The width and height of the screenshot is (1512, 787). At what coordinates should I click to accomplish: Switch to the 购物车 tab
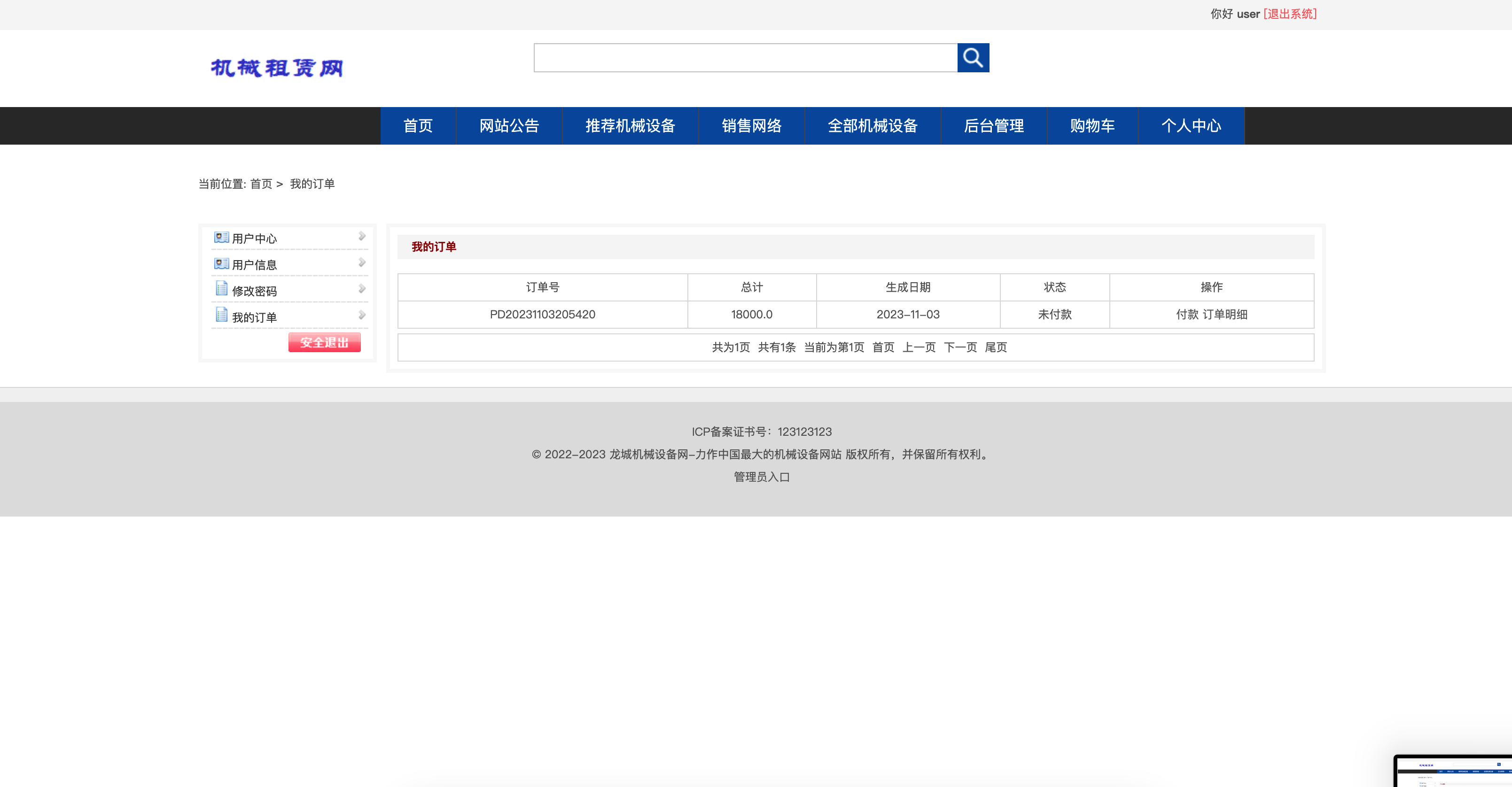[x=1092, y=125]
